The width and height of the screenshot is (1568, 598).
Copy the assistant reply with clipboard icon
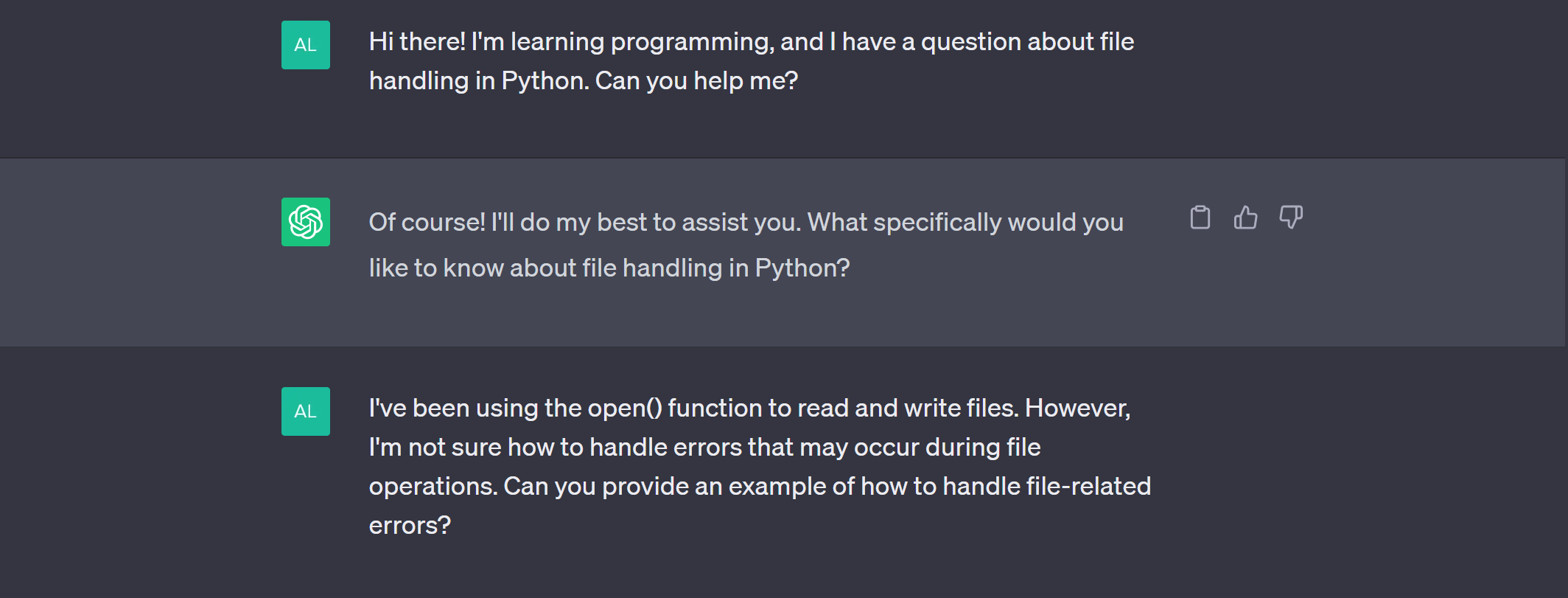tap(1200, 218)
